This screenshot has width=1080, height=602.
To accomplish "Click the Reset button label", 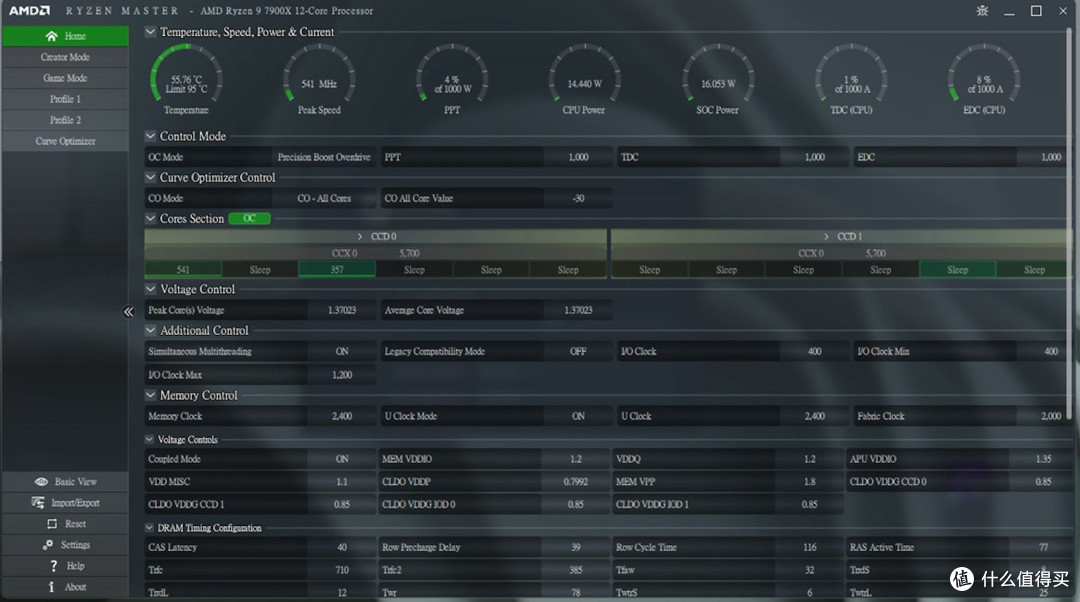I will click(75, 523).
